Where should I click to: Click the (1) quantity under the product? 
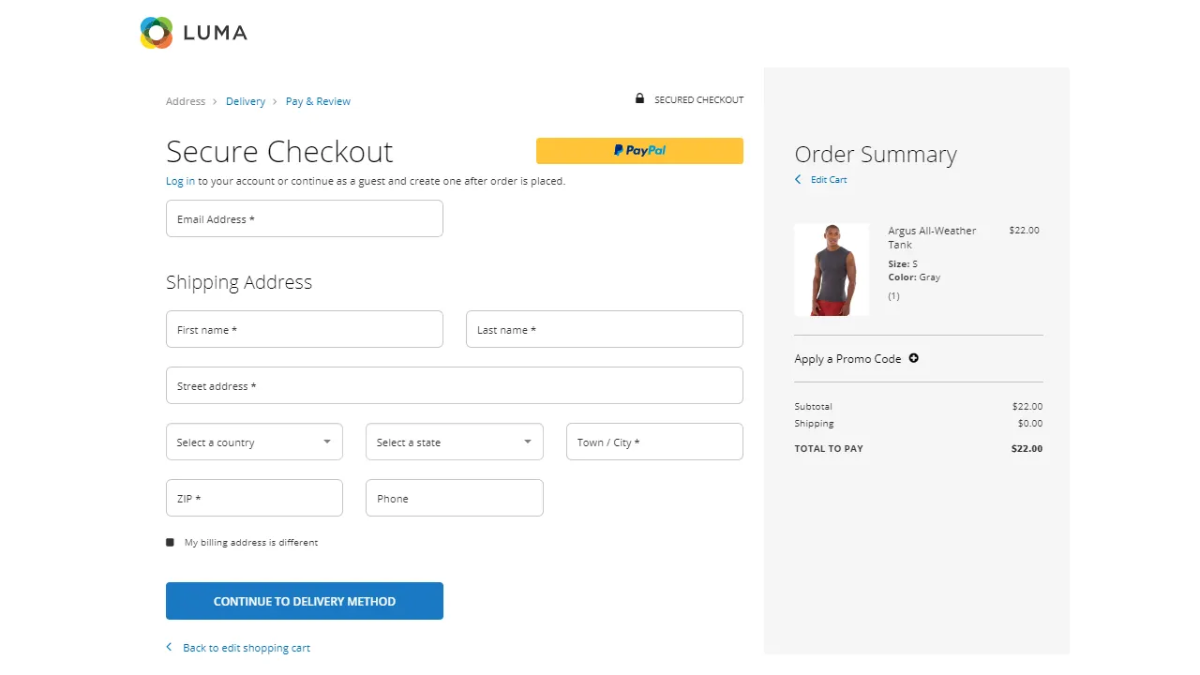point(894,296)
